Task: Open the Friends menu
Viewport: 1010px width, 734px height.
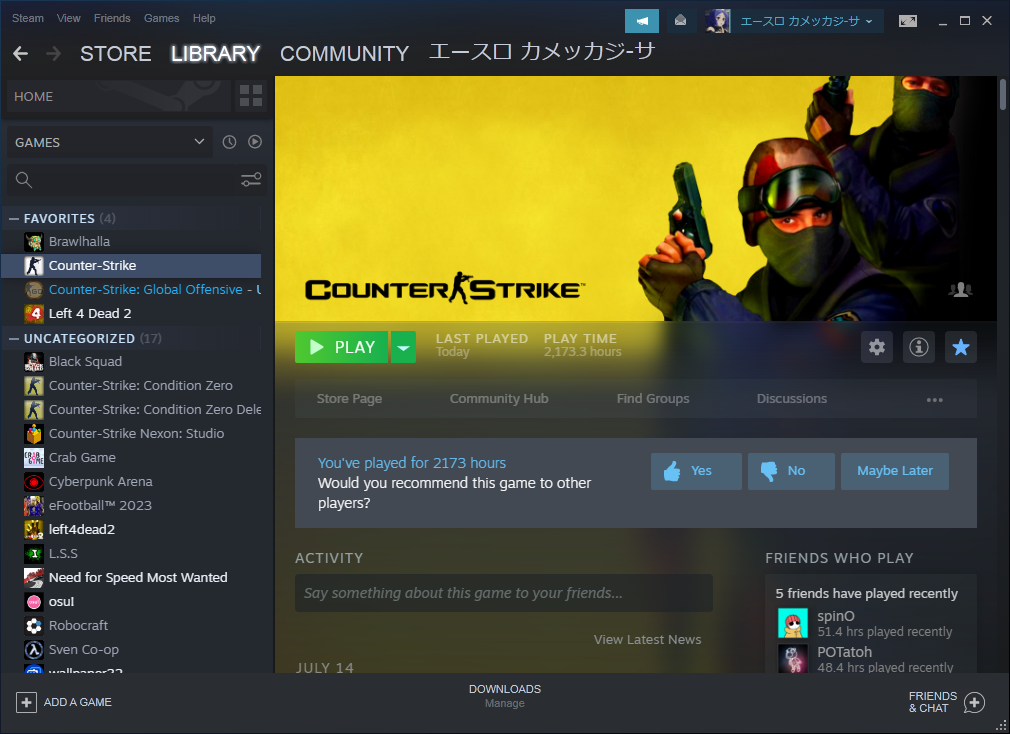Action: [x=112, y=18]
